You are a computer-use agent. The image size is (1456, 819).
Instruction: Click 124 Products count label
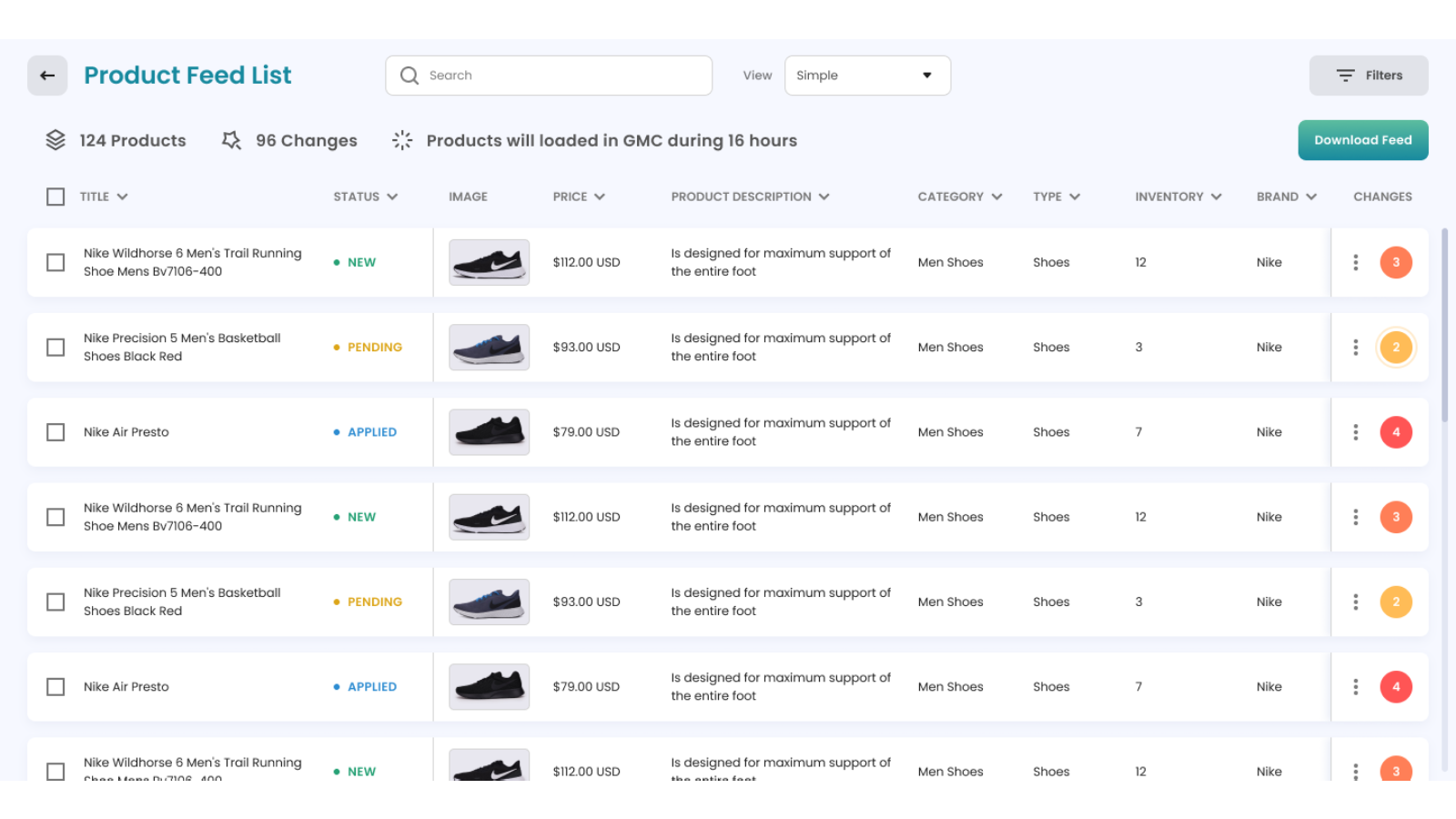(133, 140)
